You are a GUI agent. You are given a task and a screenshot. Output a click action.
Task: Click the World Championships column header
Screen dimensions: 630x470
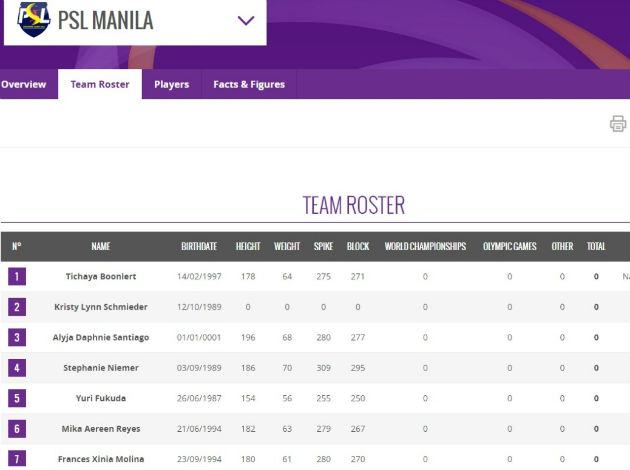(x=425, y=247)
